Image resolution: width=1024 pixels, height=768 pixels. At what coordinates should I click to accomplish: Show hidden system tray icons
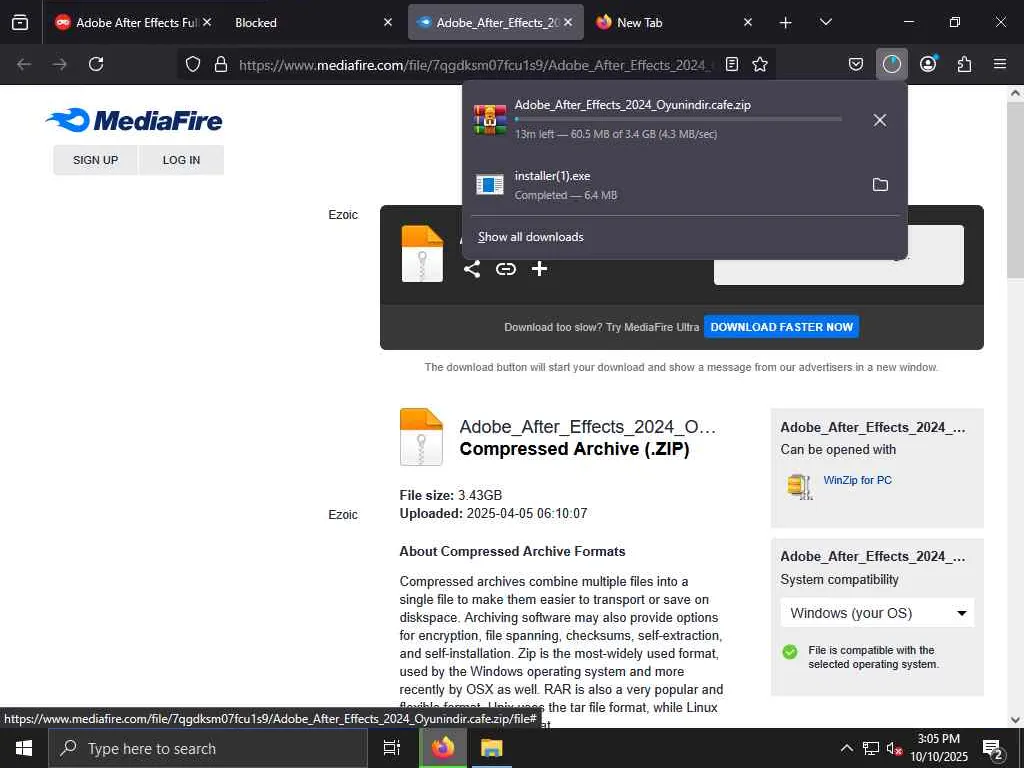[x=846, y=748]
